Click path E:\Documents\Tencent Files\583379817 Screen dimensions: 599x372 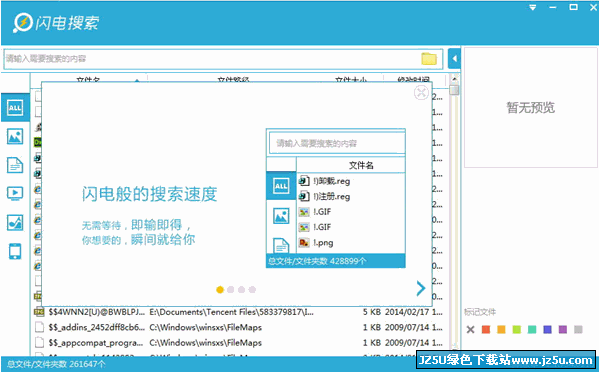pyautogui.click(x=232, y=312)
